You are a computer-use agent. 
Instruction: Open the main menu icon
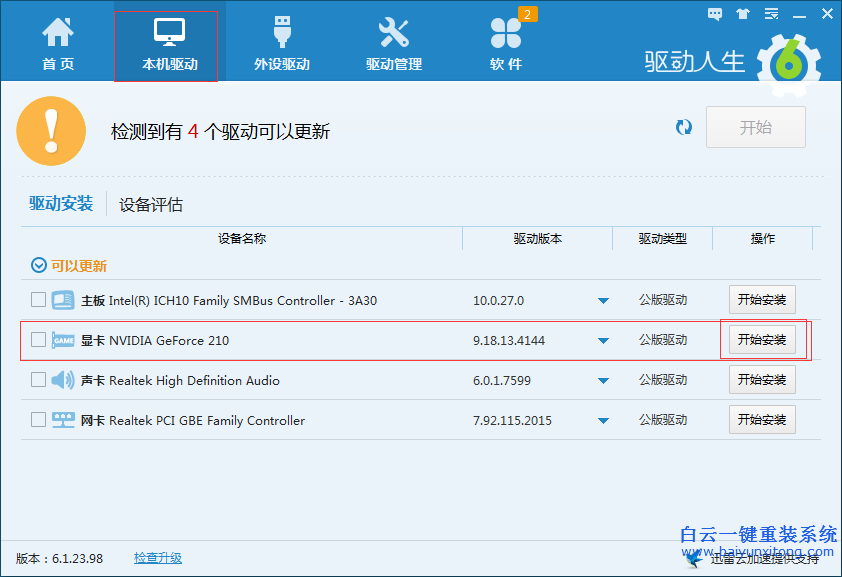point(770,13)
